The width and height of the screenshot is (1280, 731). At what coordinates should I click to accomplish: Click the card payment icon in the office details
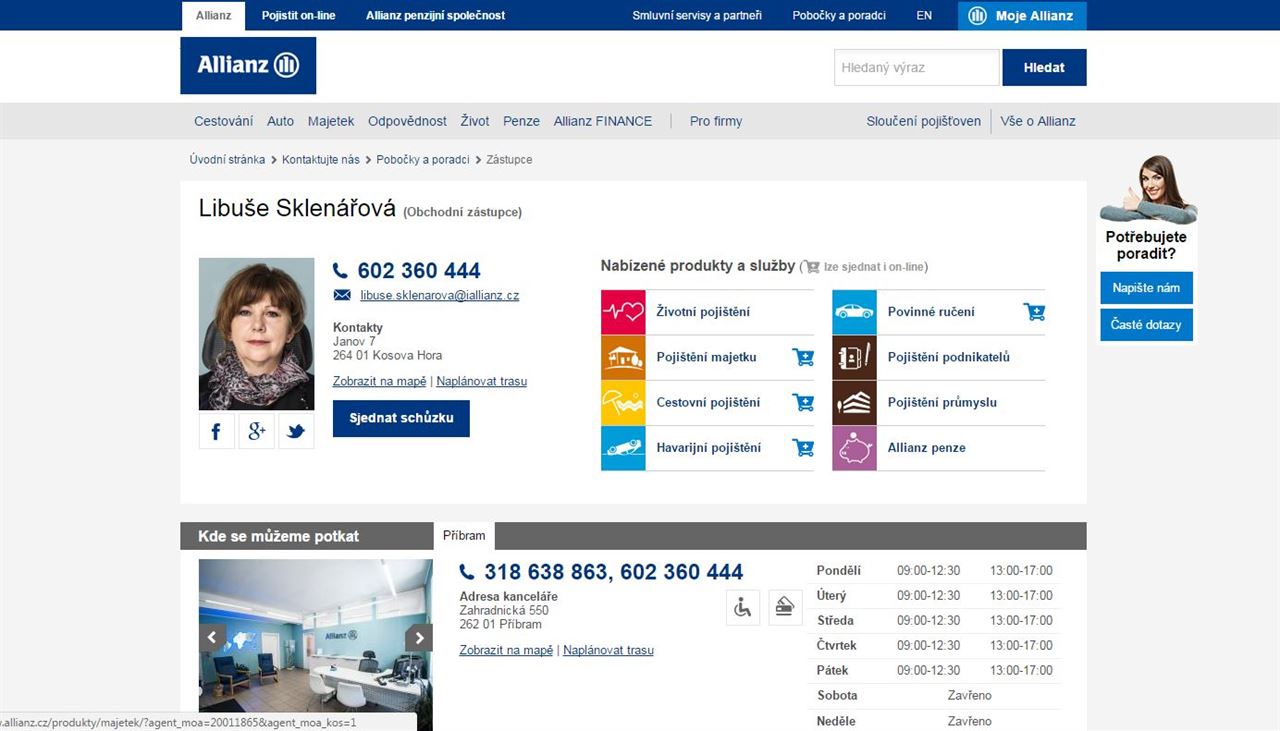pos(786,607)
